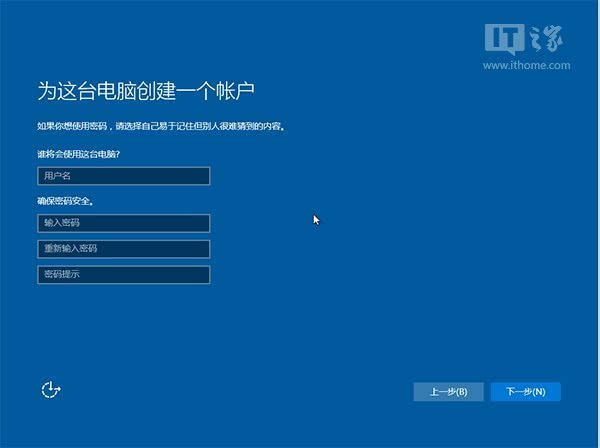
Task: Click the 用户名 placeholder text
Action: (x=57, y=176)
